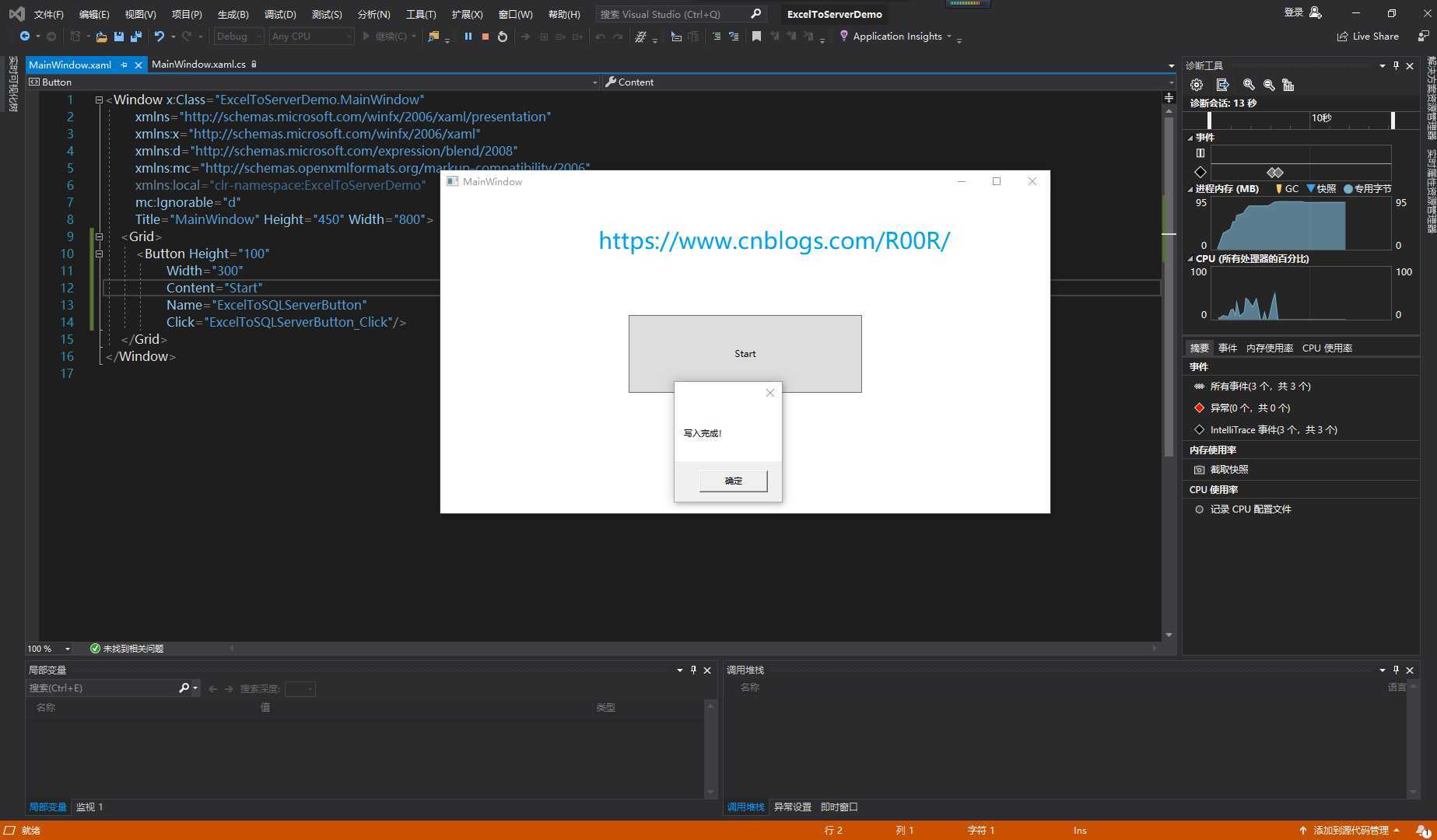Click the diagnostic tools export icon
The width and height of the screenshot is (1437, 840).
click(1222, 85)
